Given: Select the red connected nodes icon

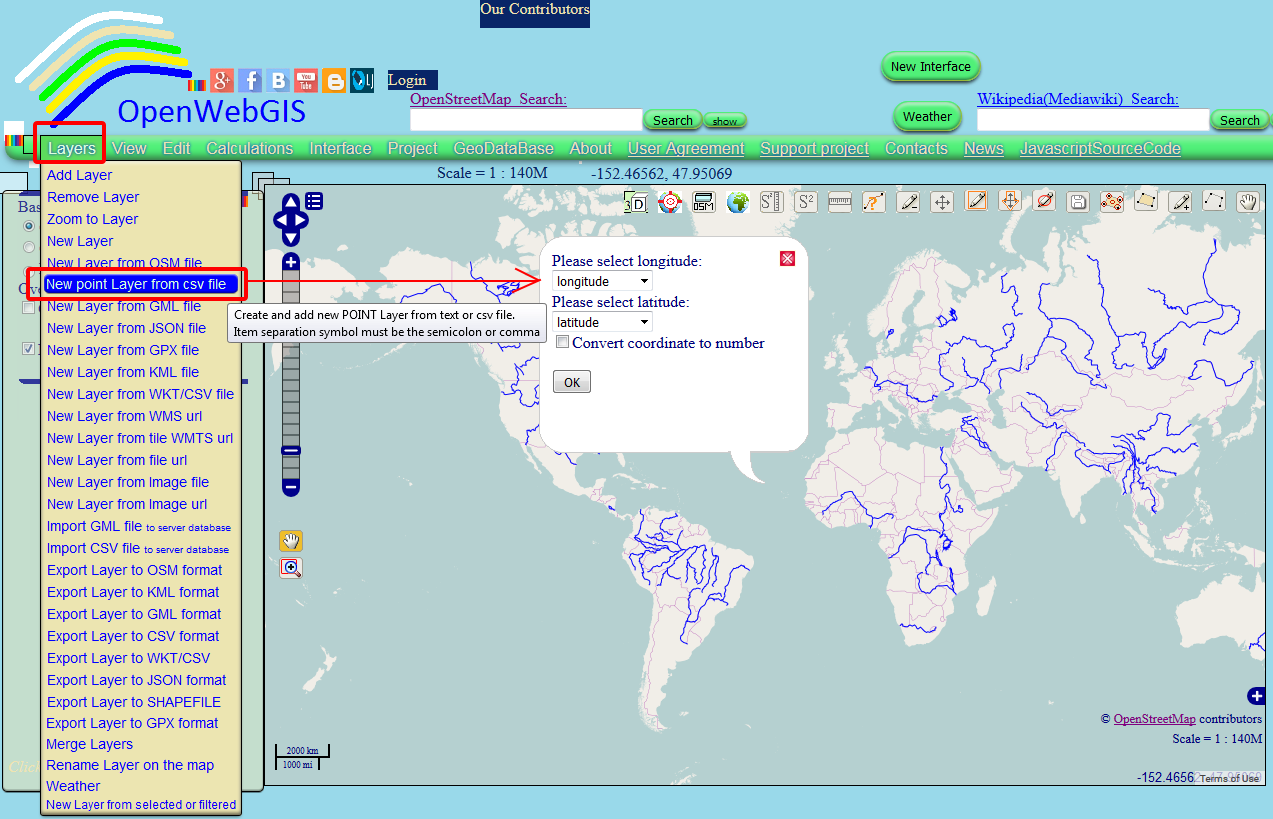Looking at the screenshot, I should click(x=1112, y=201).
